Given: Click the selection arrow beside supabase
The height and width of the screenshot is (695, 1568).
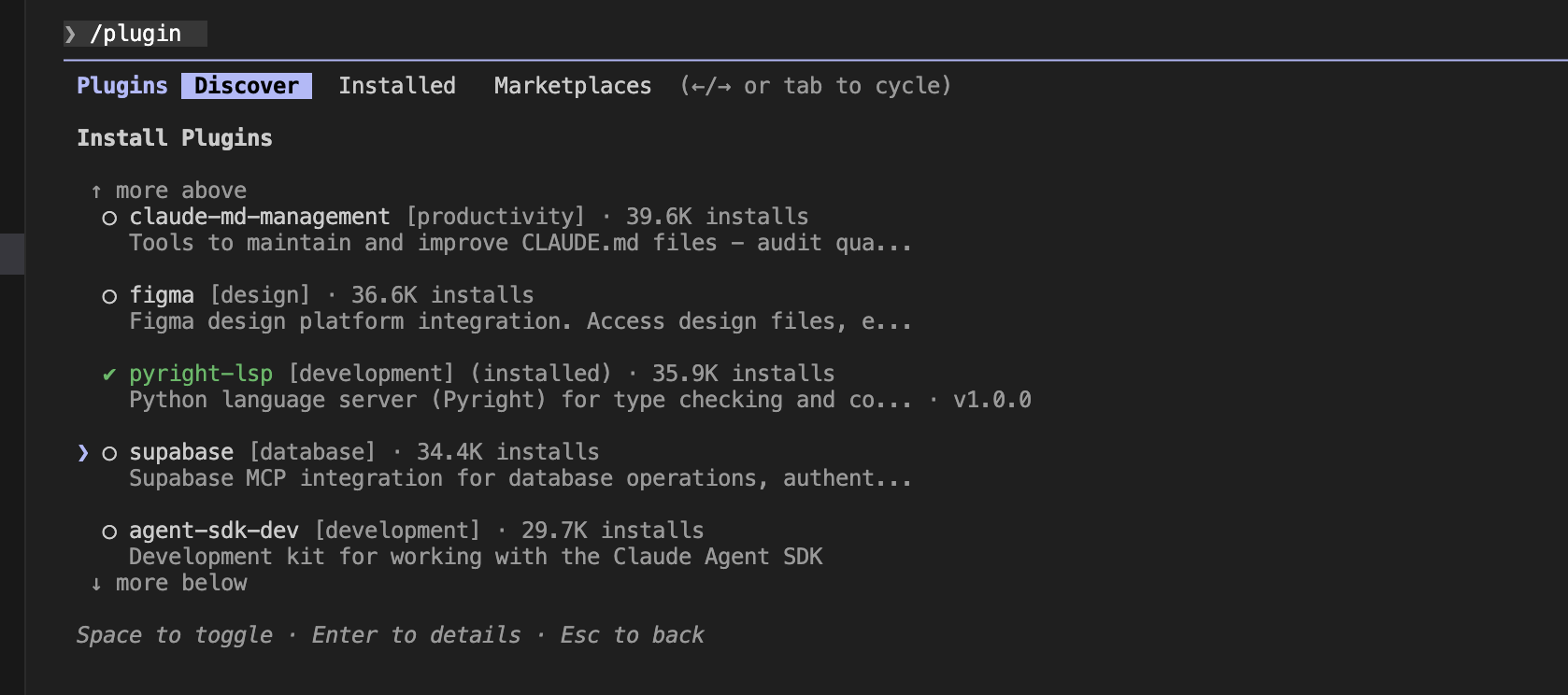Looking at the screenshot, I should click(x=83, y=453).
